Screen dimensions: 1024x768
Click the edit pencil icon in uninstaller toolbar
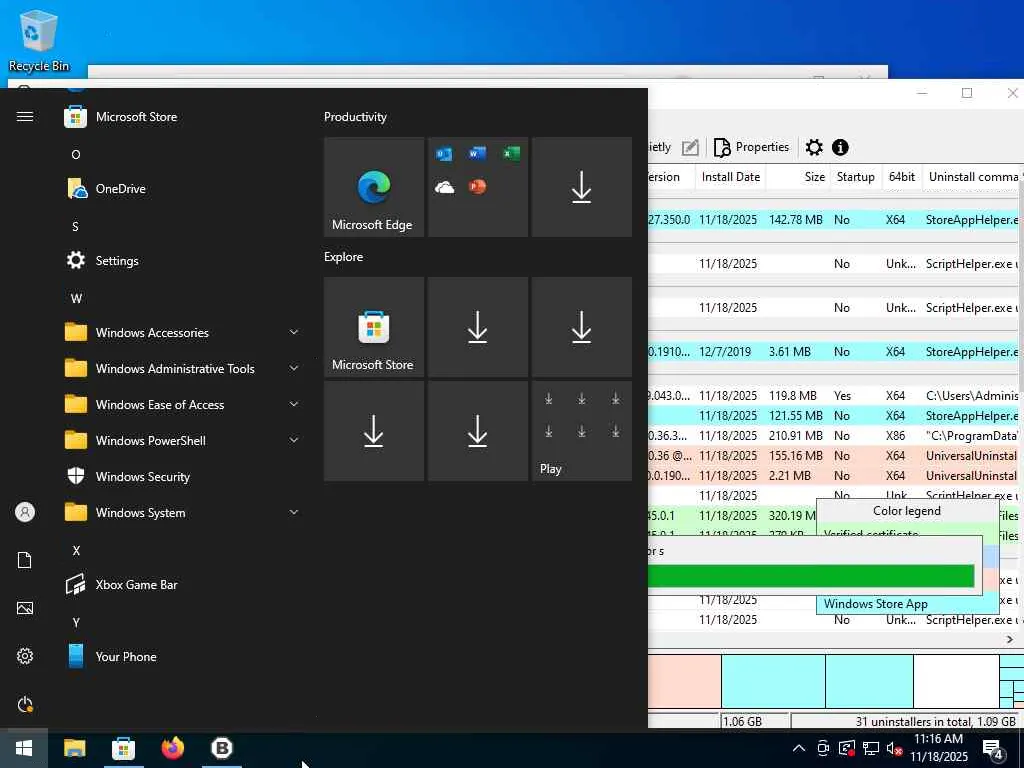click(690, 148)
